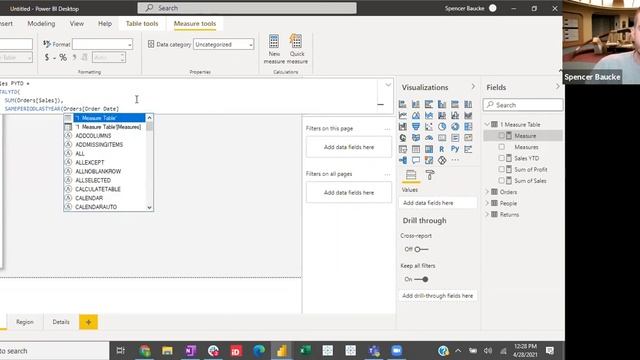
Task: Collapse the Fields pane
Action: point(558,87)
